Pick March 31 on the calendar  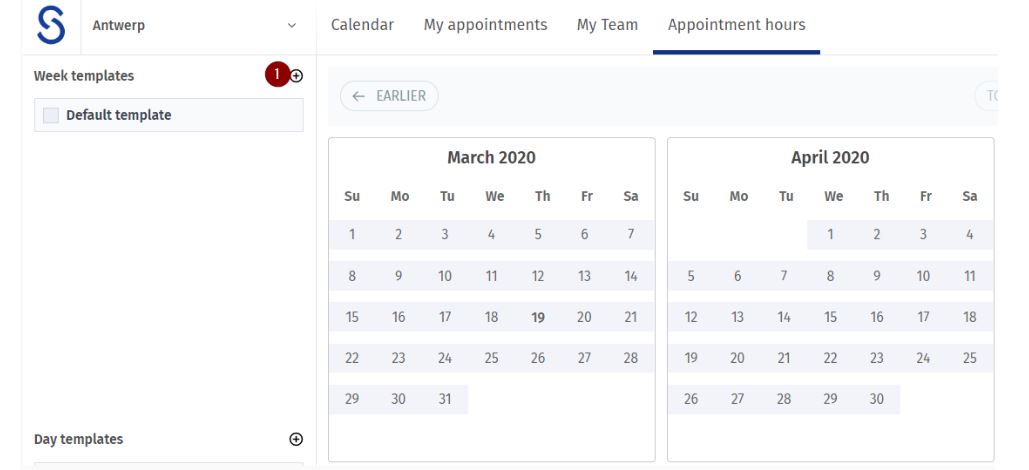pyautogui.click(x=445, y=399)
